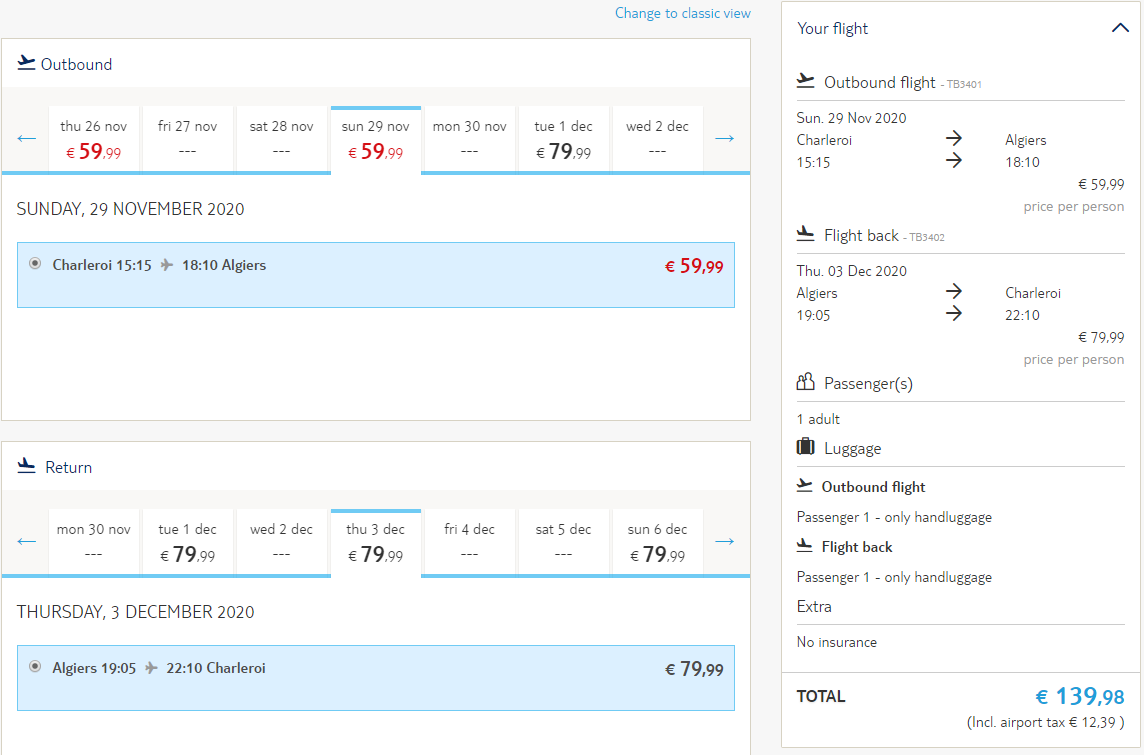Select Algiers 19:05 return flight radio button
Screen dimensions: 1144x755
coord(35,666)
